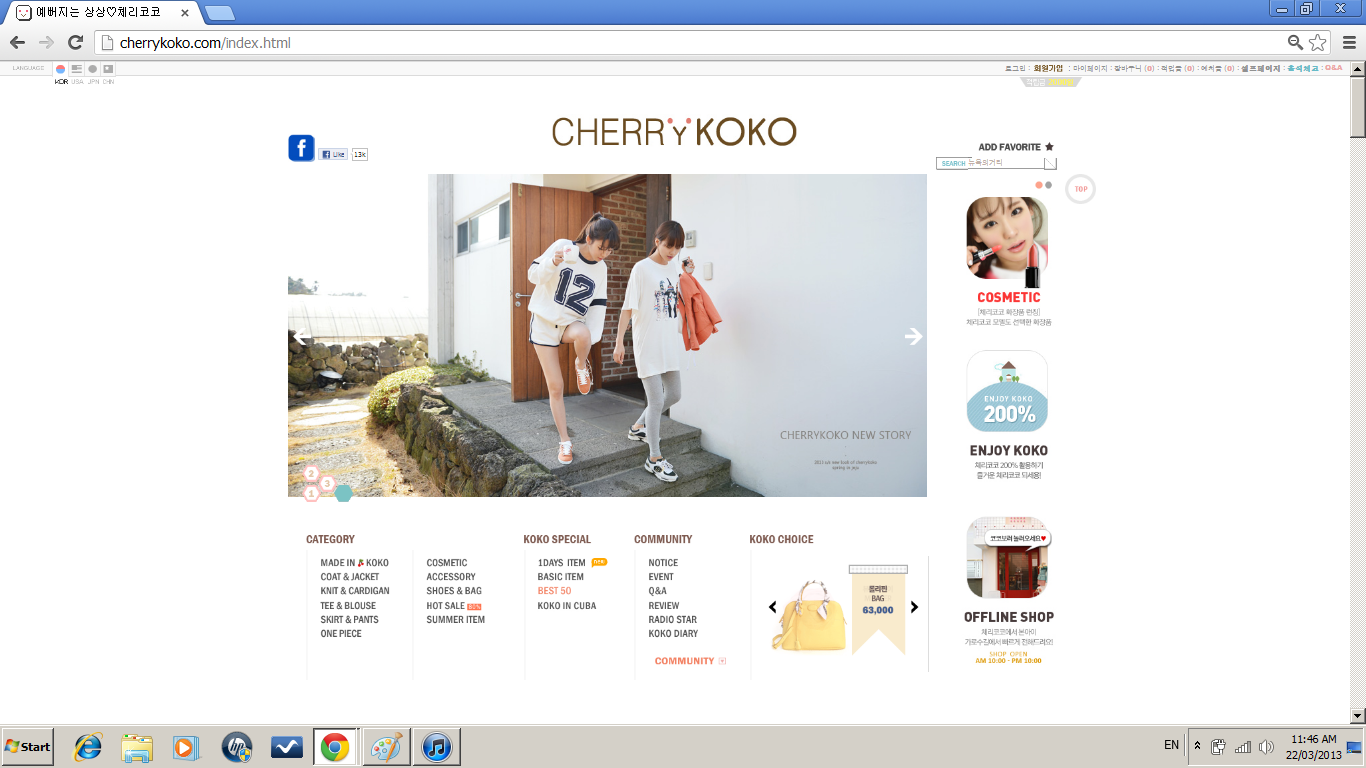Click the OFFLINE SHOP storefront image

click(x=1008, y=557)
